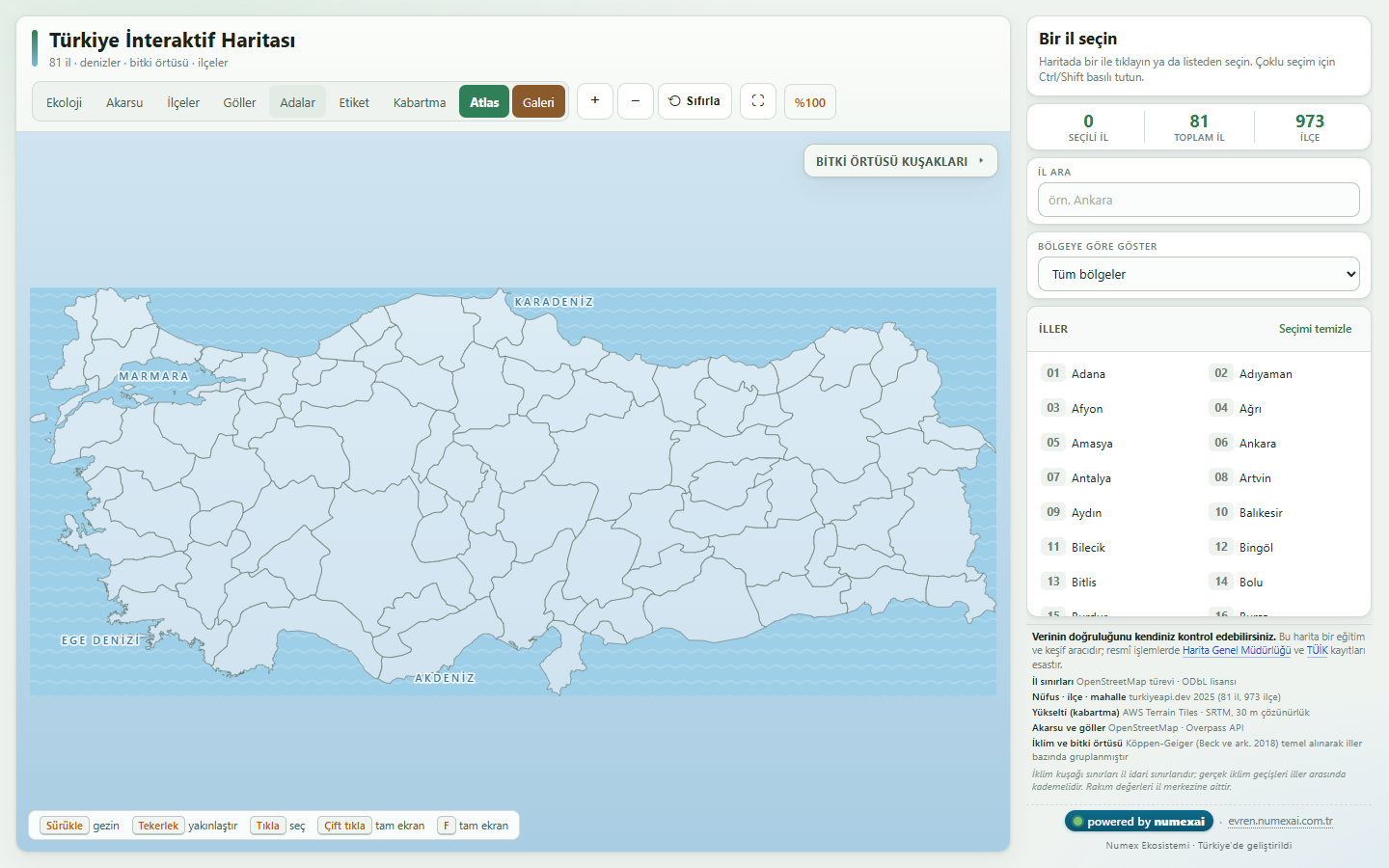This screenshot has height=868, width=1389.
Task: Switch to the Galeri view
Action: pos(538,102)
